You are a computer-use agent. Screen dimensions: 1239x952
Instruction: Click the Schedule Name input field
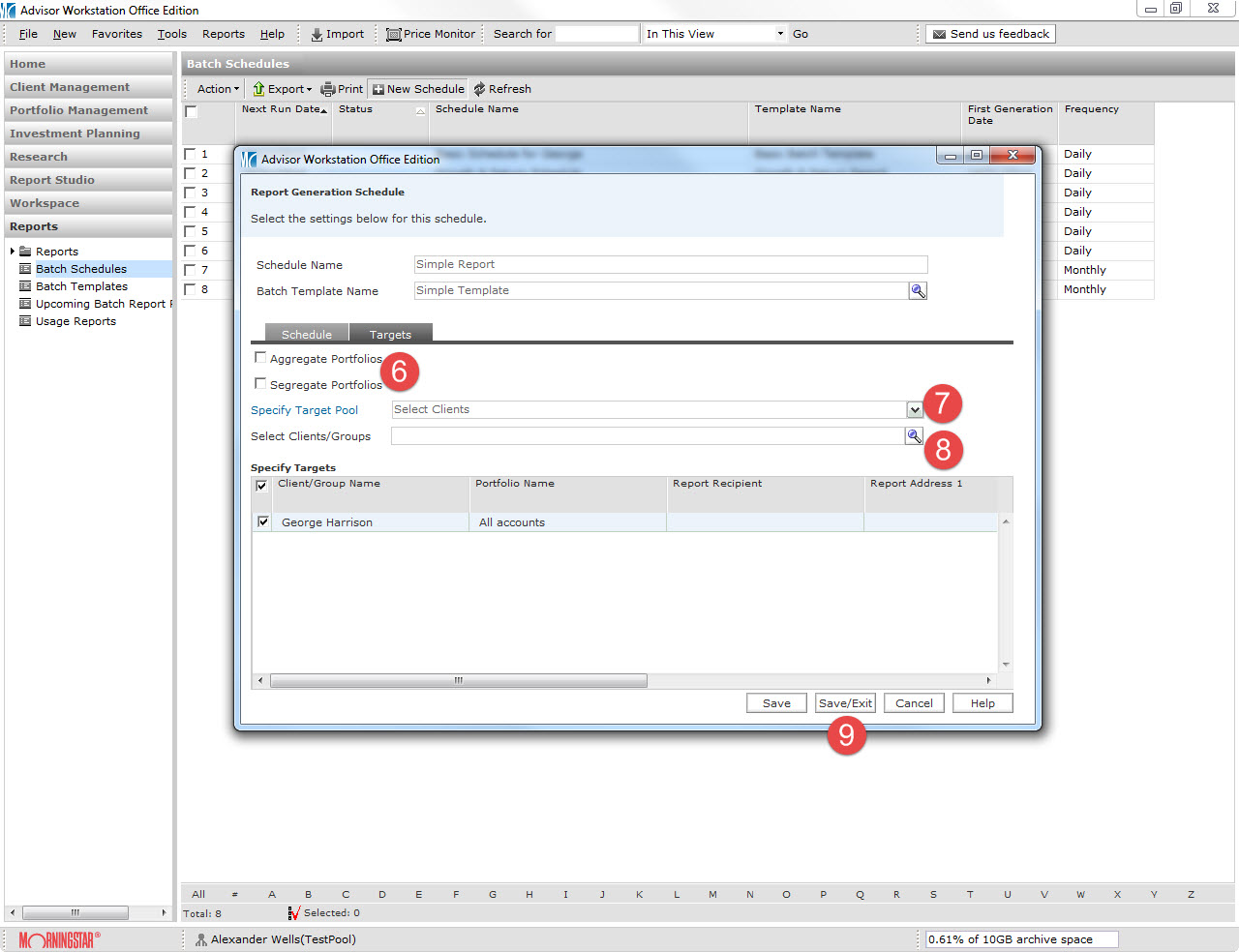point(670,265)
